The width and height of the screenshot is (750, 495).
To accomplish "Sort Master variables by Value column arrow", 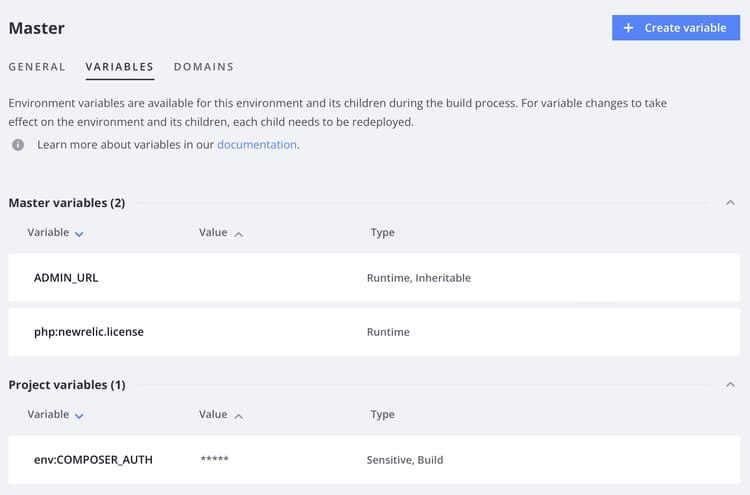I will [x=238, y=234].
